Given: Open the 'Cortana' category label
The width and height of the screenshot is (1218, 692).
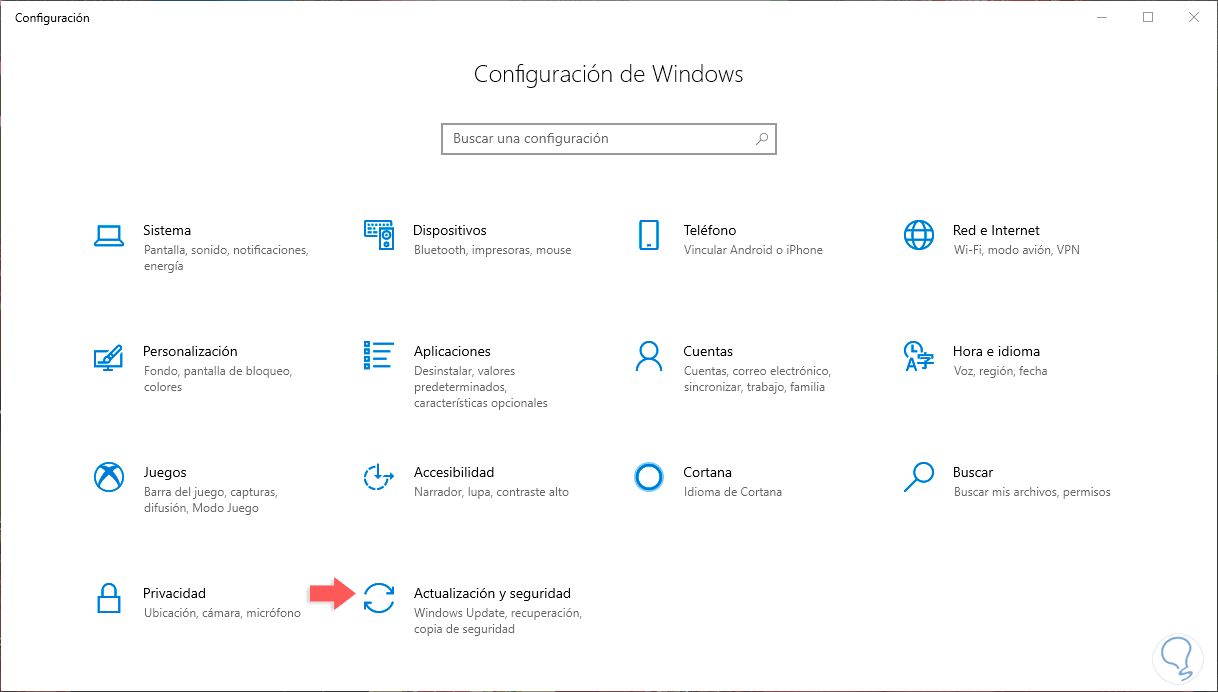Looking at the screenshot, I should pos(708,472).
